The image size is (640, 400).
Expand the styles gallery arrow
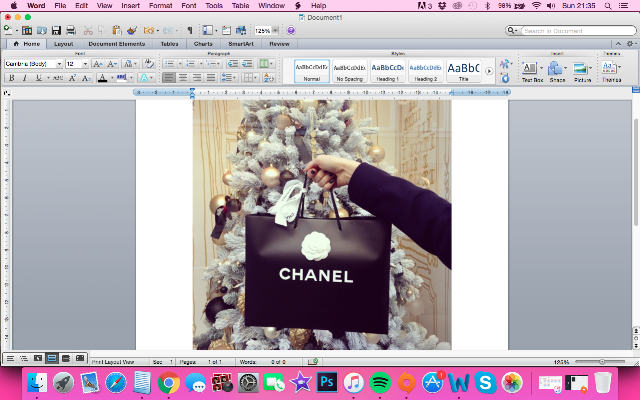point(489,71)
